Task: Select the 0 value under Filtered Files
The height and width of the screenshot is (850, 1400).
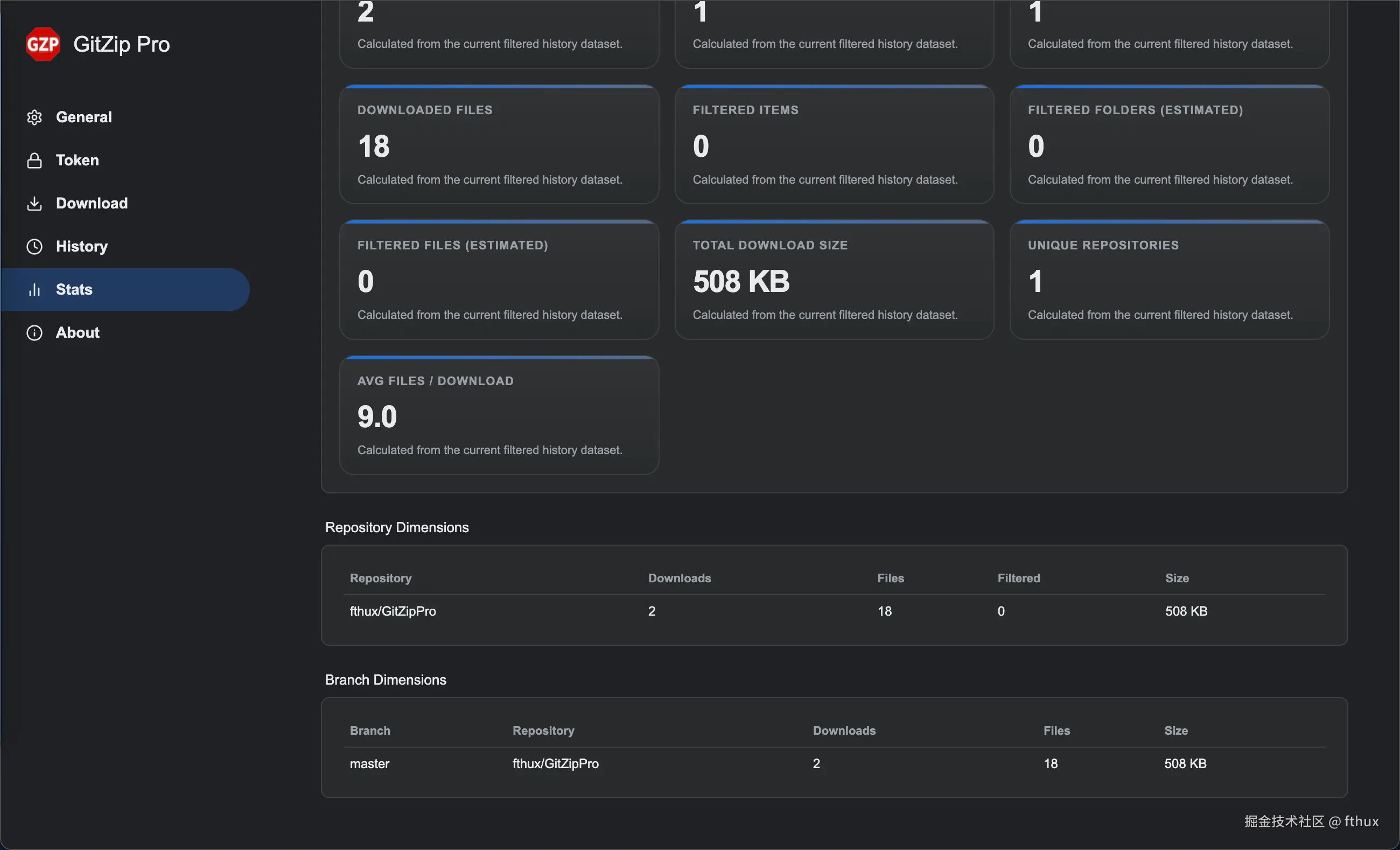Action: coord(366,281)
